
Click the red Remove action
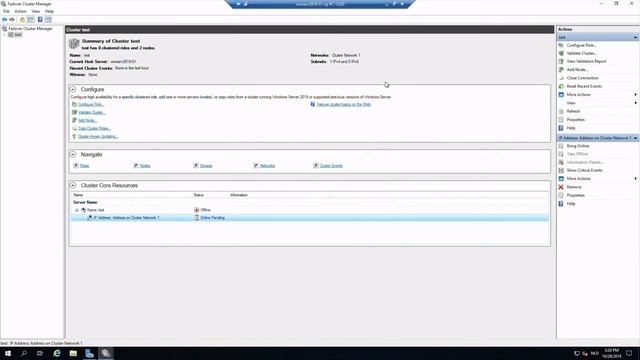tap(574, 187)
